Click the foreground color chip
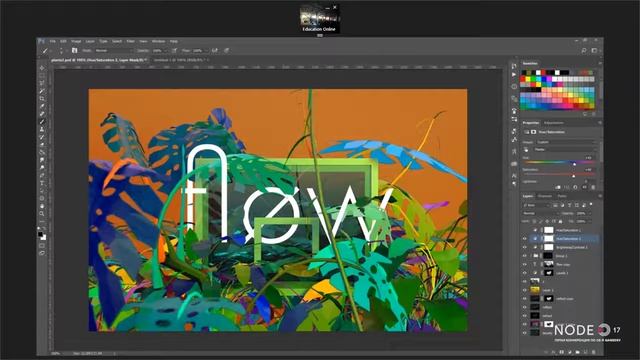The width and height of the screenshot is (640, 360). 40,234
